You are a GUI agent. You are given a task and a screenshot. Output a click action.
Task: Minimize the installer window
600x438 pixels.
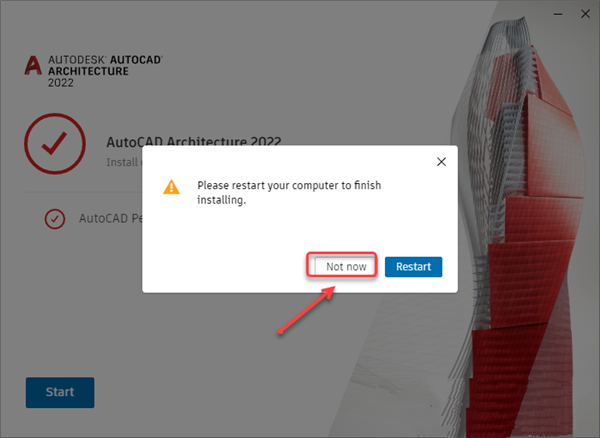(x=558, y=14)
